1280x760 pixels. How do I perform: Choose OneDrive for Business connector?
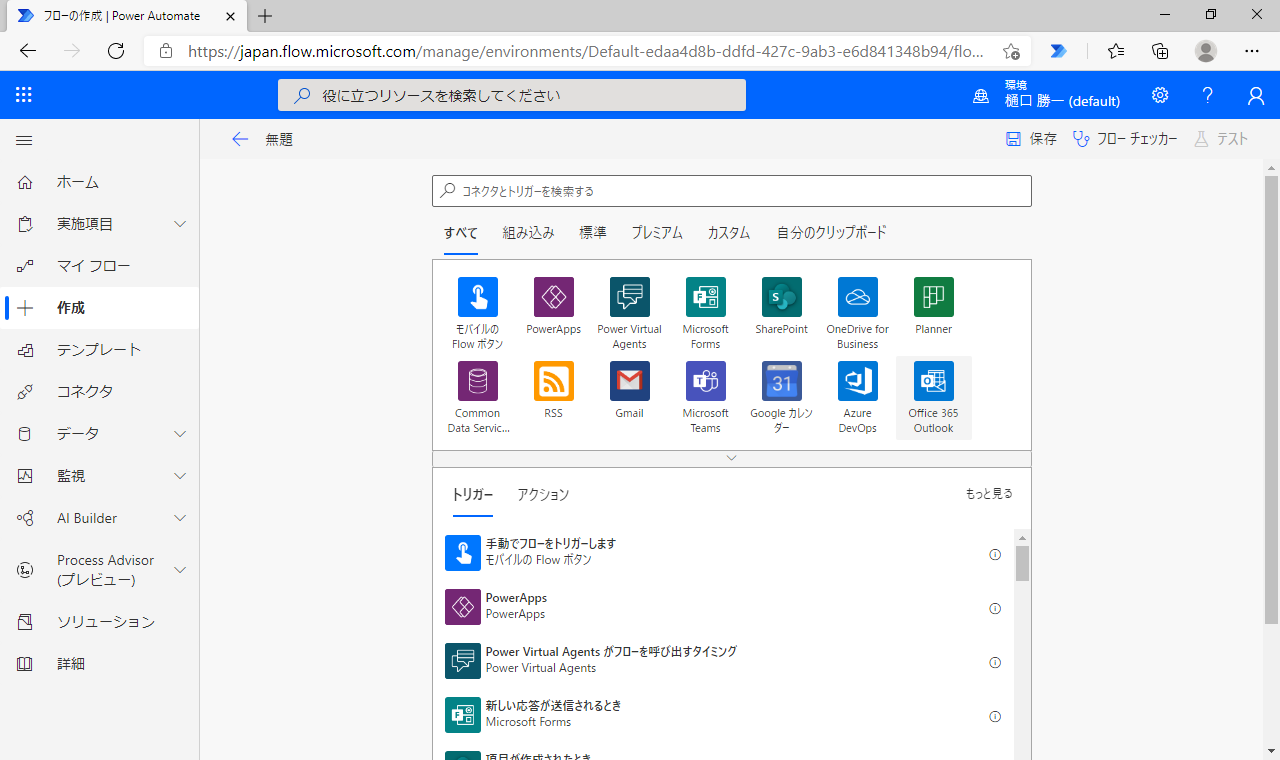(x=857, y=297)
